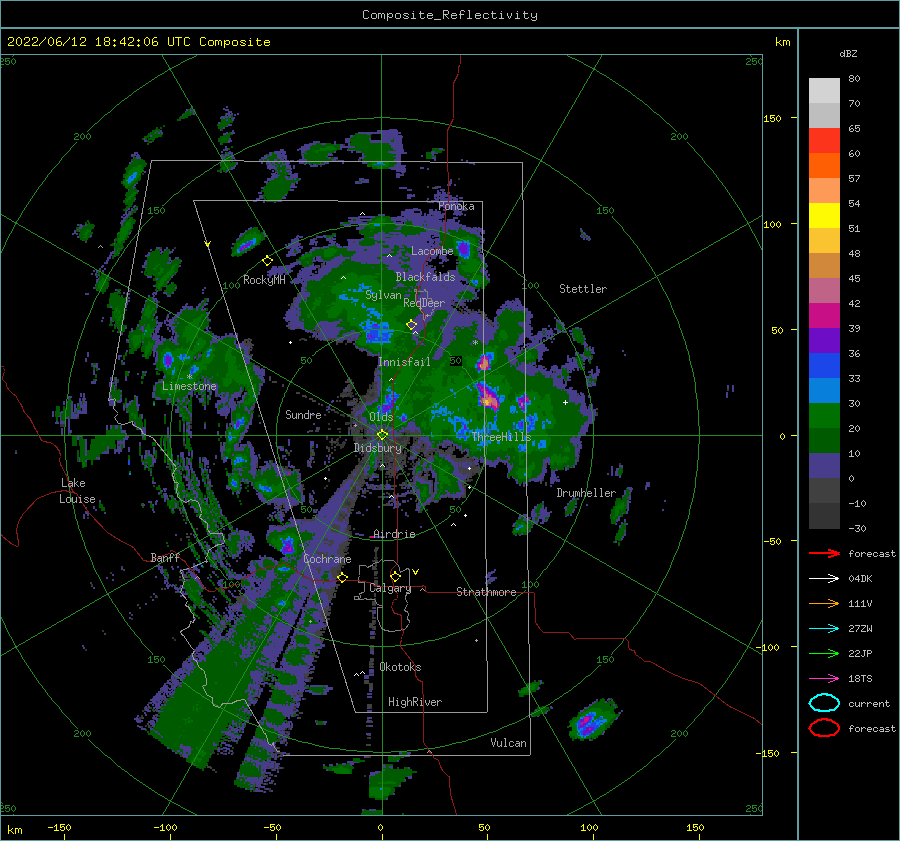Click the yellow diamond marker beside Cochrane
This screenshot has height=841, width=900.
(x=342, y=578)
